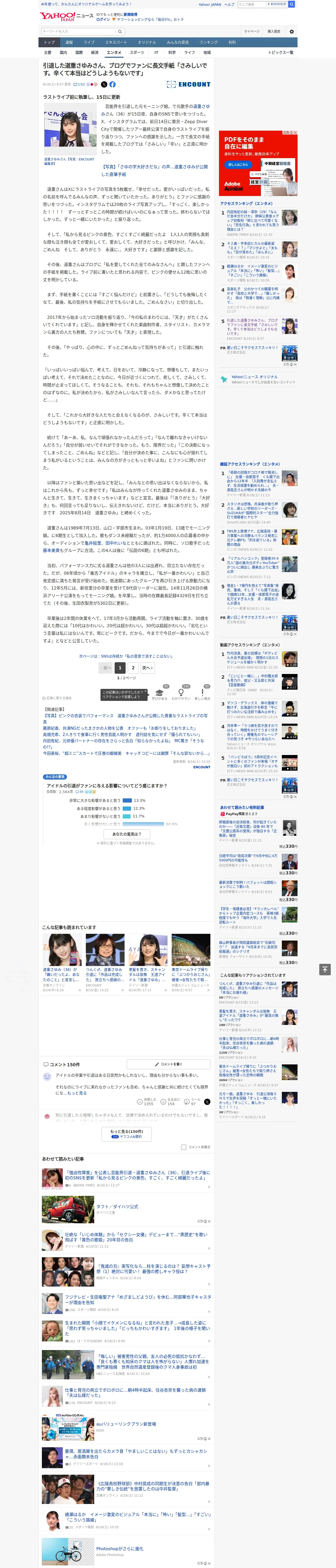This screenshot has height=1568, width=336.
Task: Go to page 2 of the article
Action: [133, 668]
